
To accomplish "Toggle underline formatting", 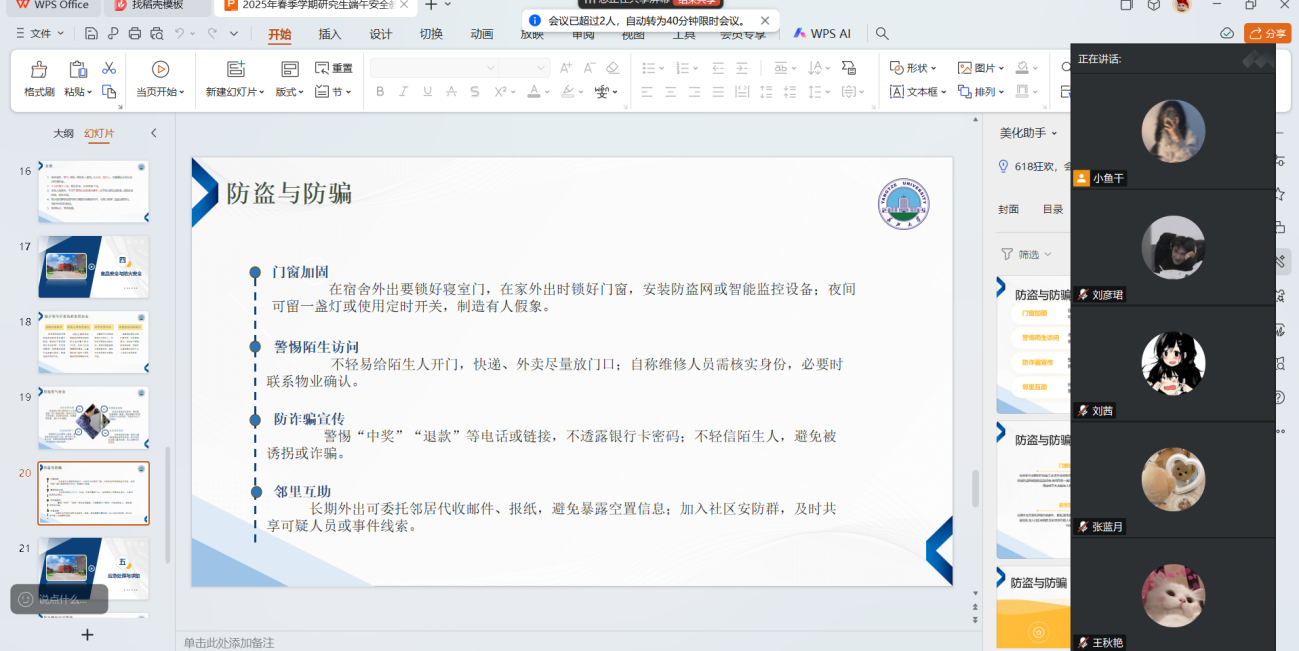I will click(x=428, y=92).
